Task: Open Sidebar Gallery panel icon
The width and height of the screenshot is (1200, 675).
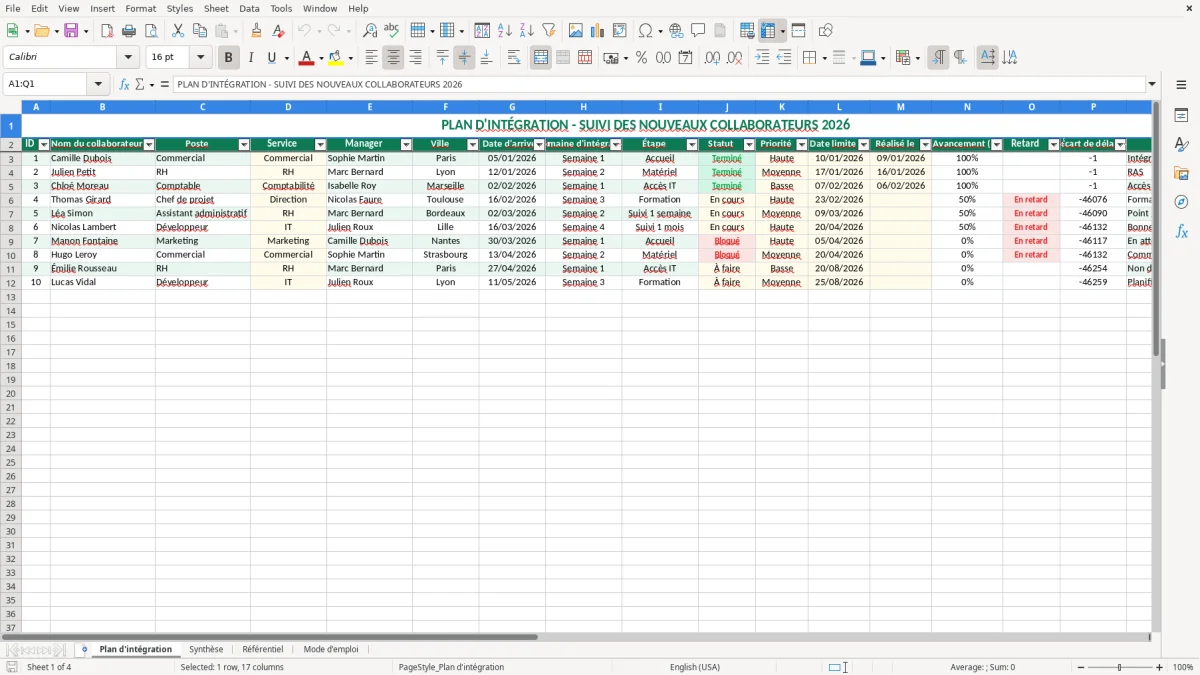Action: [x=1182, y=174]
